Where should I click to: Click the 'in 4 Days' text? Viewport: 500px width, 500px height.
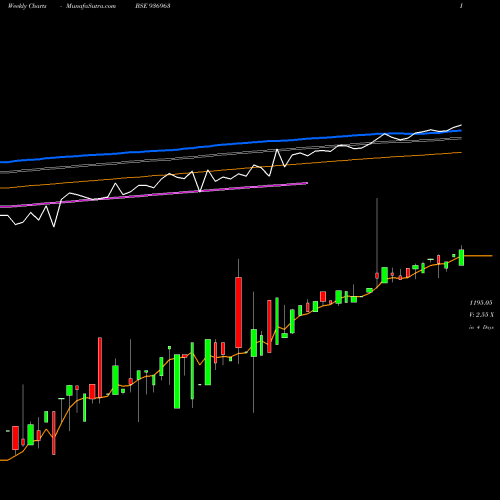tap(481, 327)
